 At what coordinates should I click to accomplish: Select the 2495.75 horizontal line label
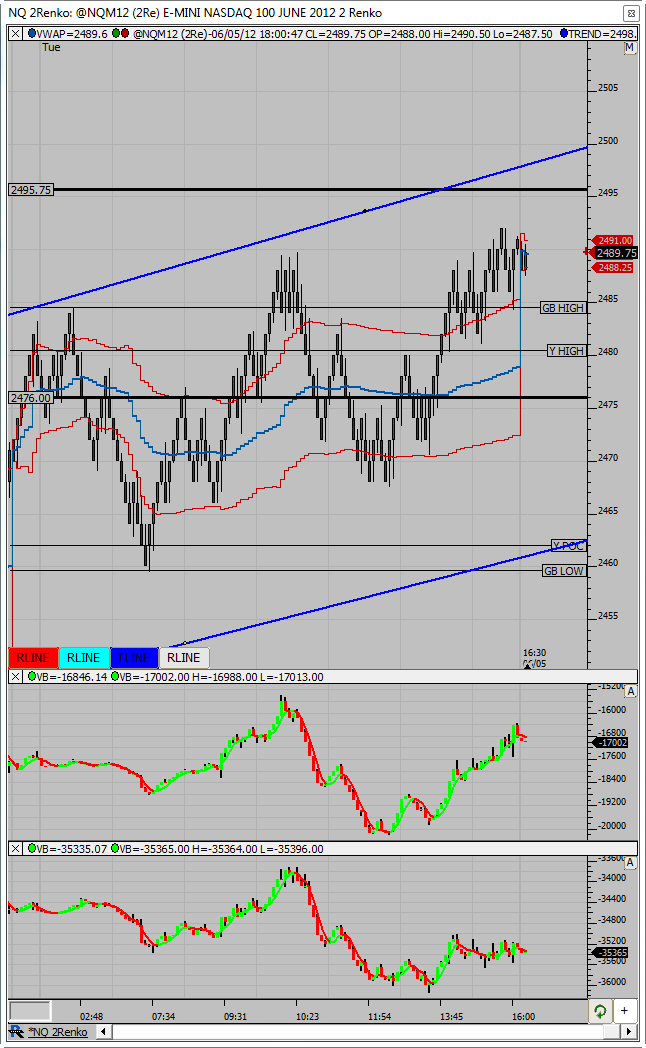click(x=31, y=190)
